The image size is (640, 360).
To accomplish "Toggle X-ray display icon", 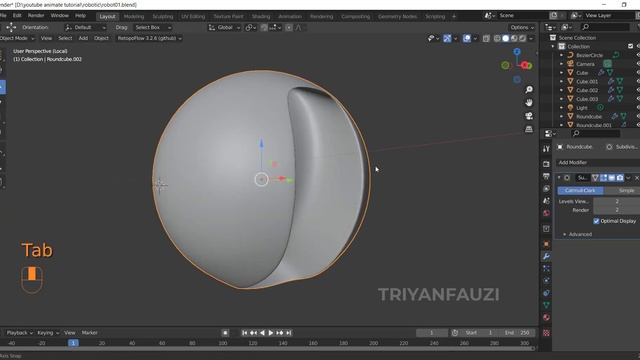I will 486,38.
